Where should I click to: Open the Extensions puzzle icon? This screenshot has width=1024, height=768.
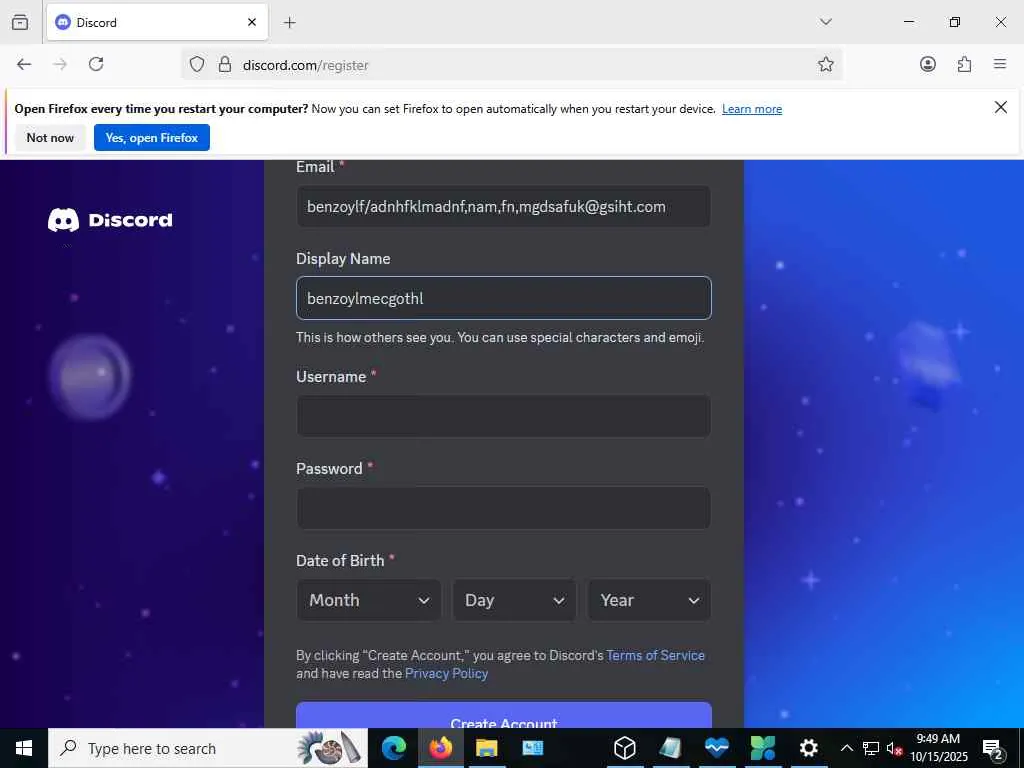coord(964,64)
